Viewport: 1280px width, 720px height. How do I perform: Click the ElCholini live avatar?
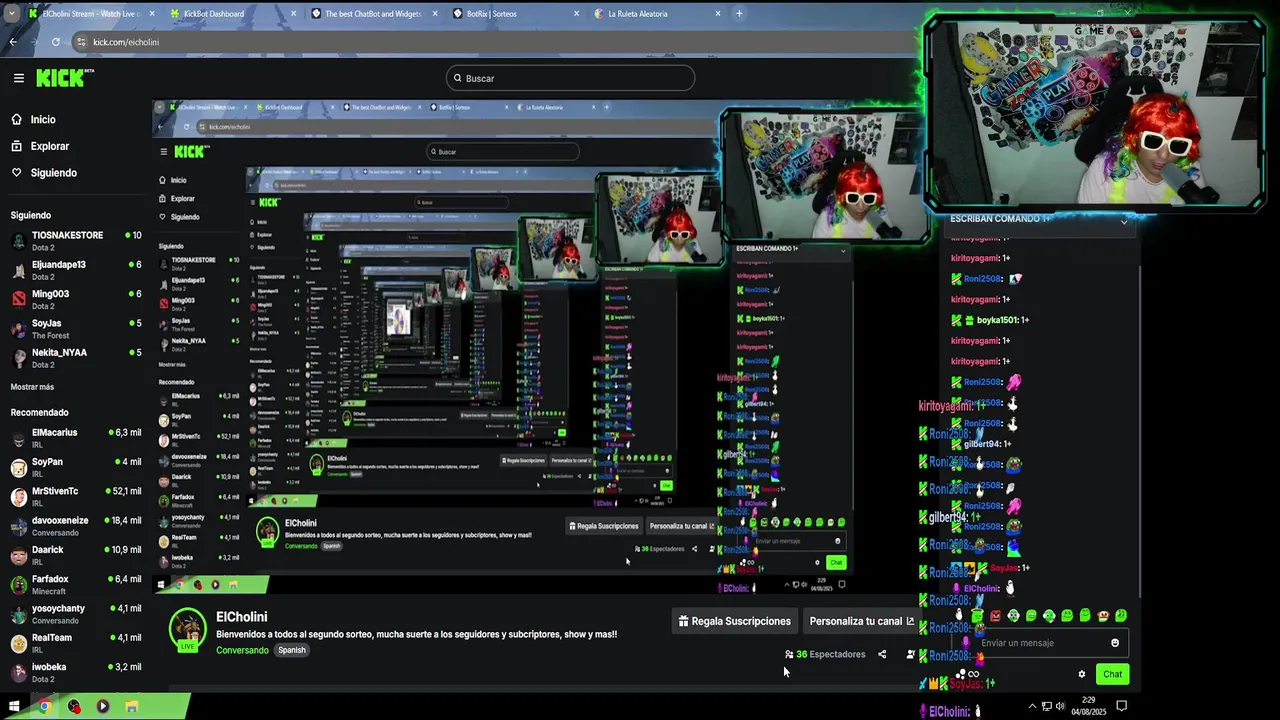click(x=187, y=630)
